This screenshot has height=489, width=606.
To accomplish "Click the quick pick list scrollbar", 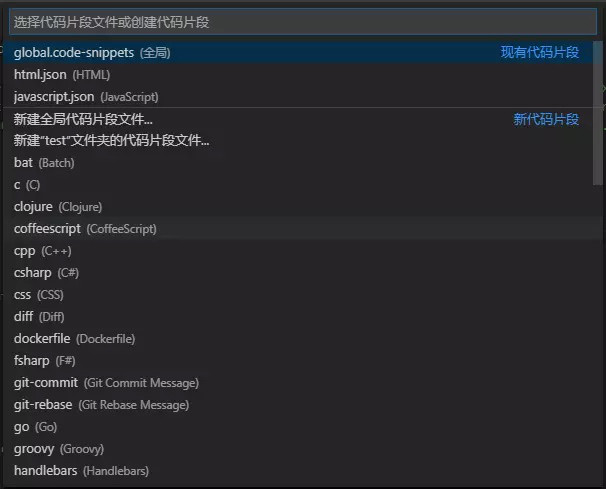I will (598, 110).
